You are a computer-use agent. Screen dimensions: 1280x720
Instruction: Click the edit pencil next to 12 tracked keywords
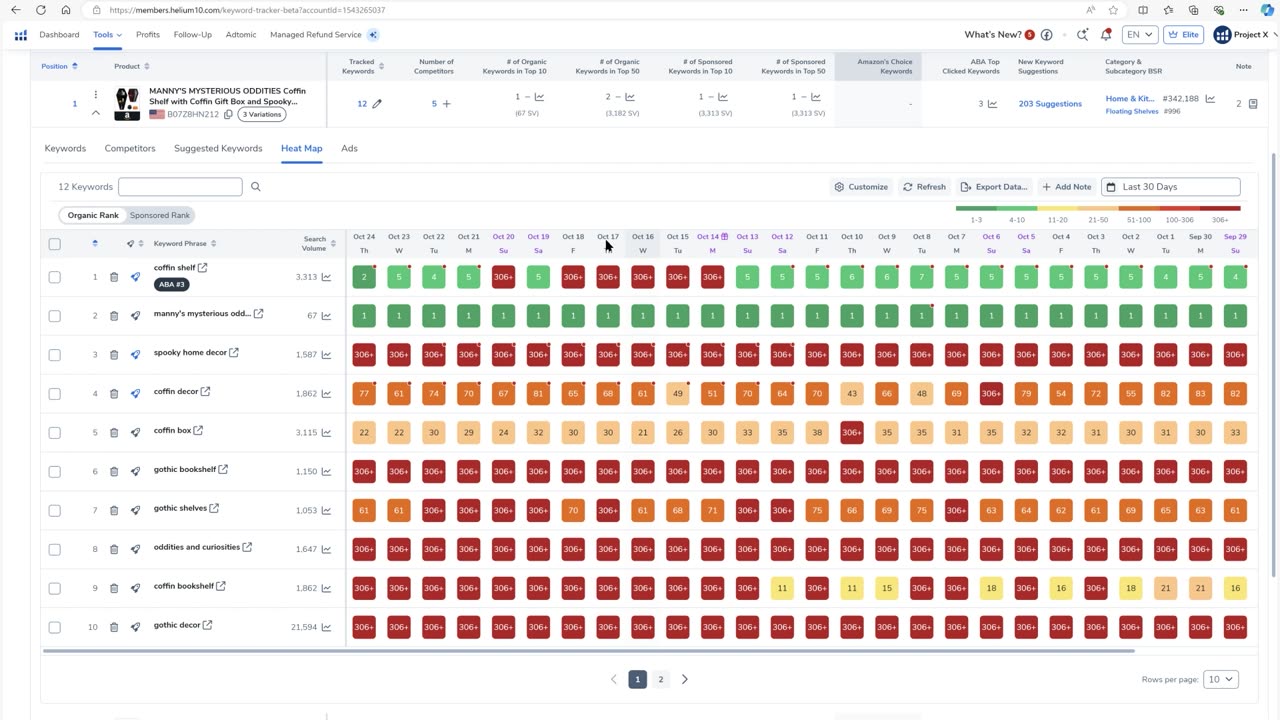click(x=377, y=104)
